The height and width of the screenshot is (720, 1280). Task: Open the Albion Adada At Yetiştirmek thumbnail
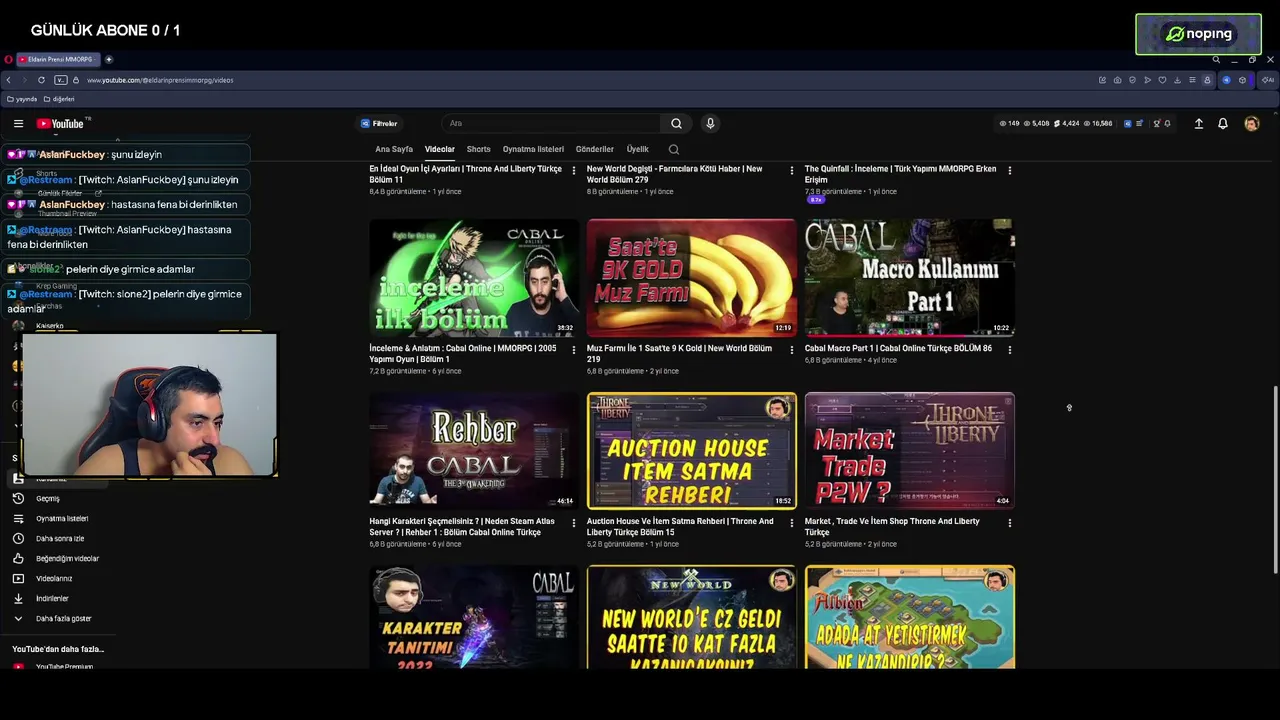pyautogui.click(x=910, y=617)
